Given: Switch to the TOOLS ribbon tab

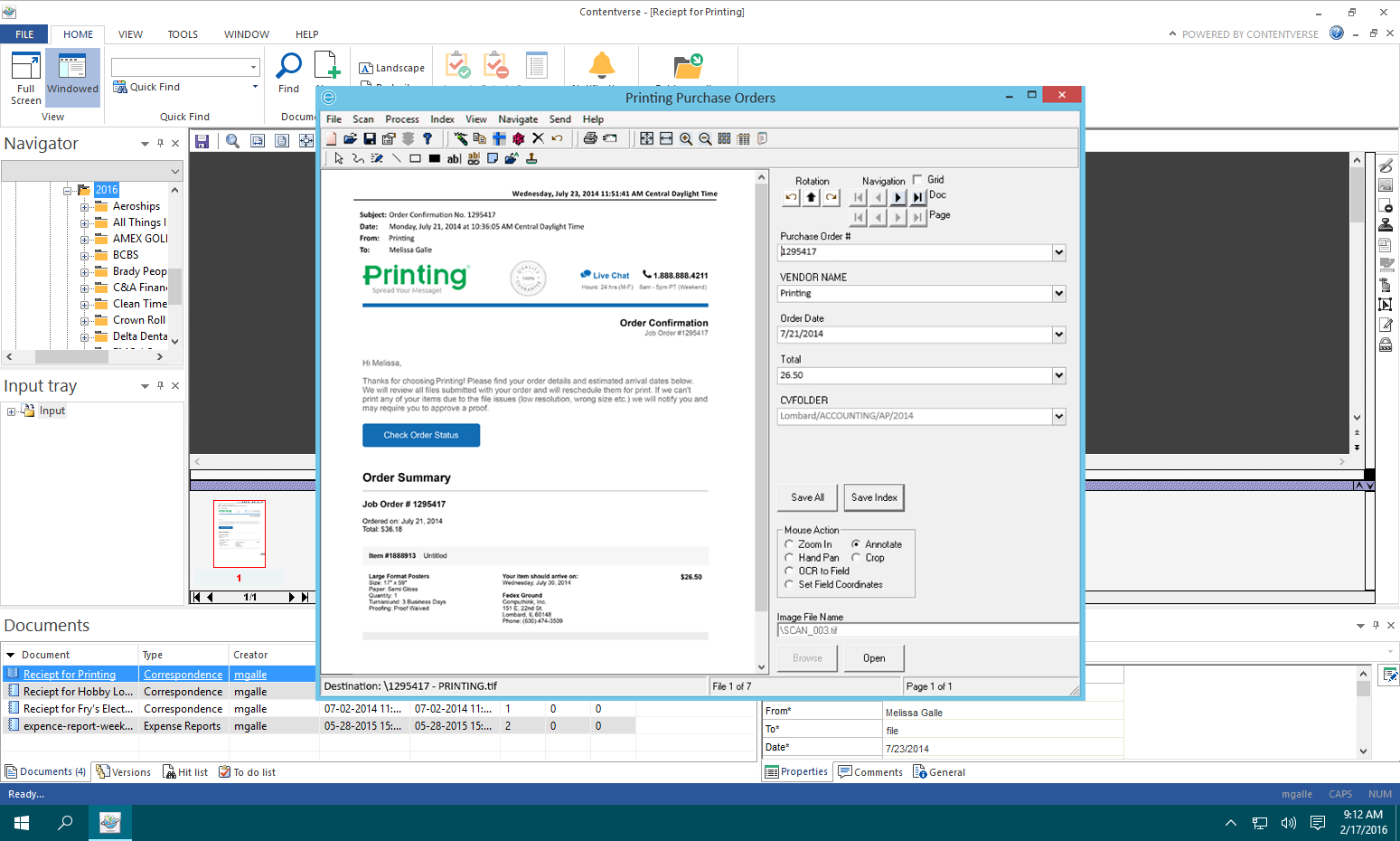Looking at the screenshot, I should 183,34.
